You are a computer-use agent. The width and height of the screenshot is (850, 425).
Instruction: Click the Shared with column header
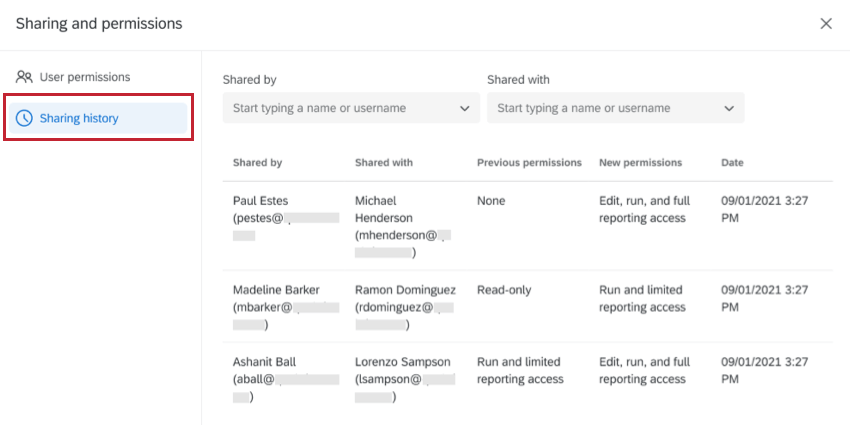click(384, 162)
